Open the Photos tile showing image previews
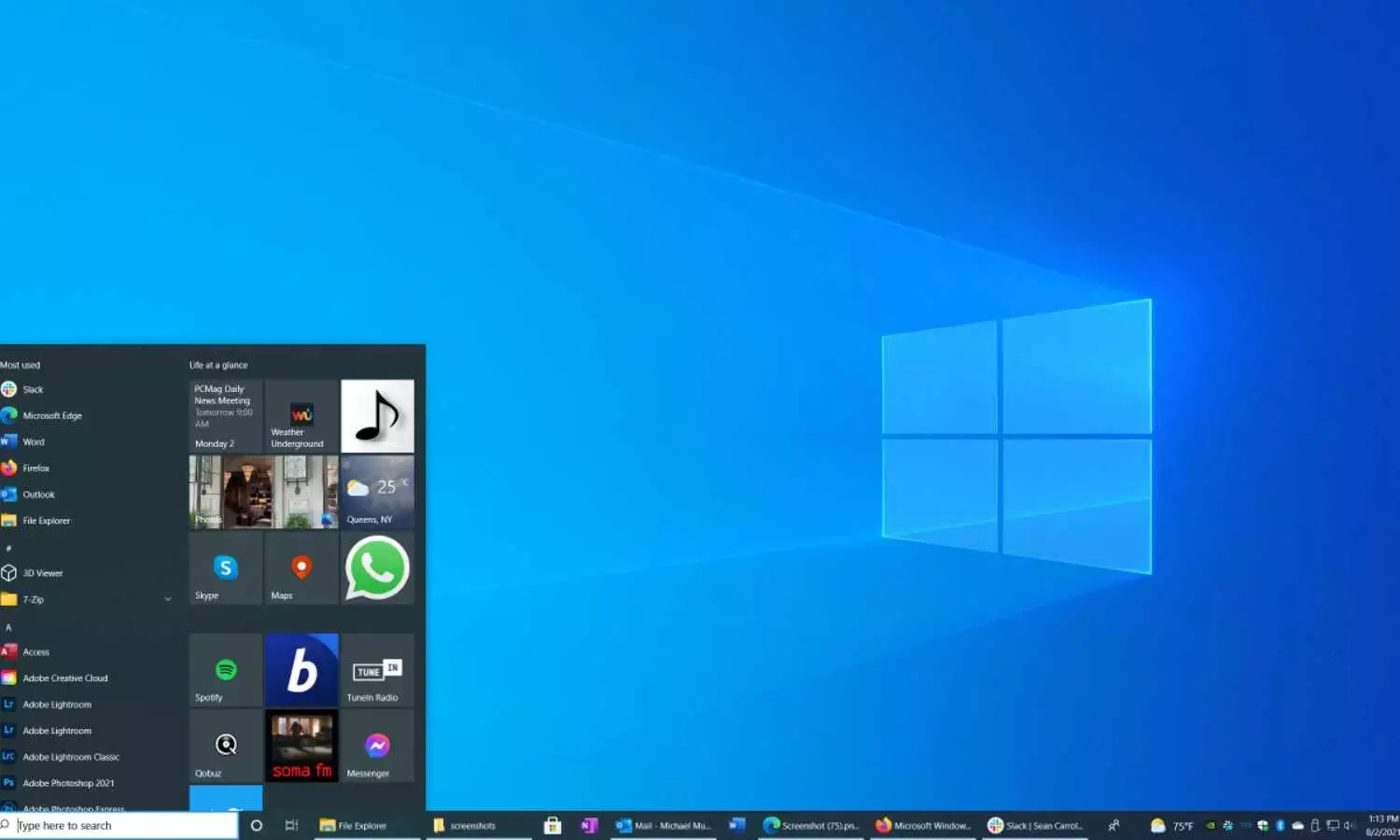This screenshot has height=840, width=1400. 262,492
